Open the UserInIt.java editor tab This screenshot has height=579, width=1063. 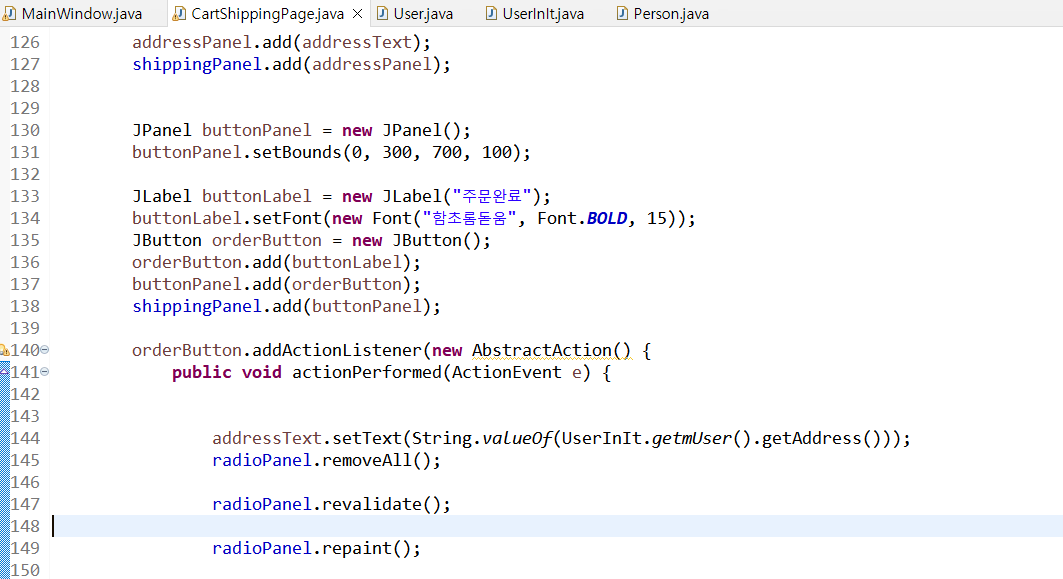[x=534, y=14]
